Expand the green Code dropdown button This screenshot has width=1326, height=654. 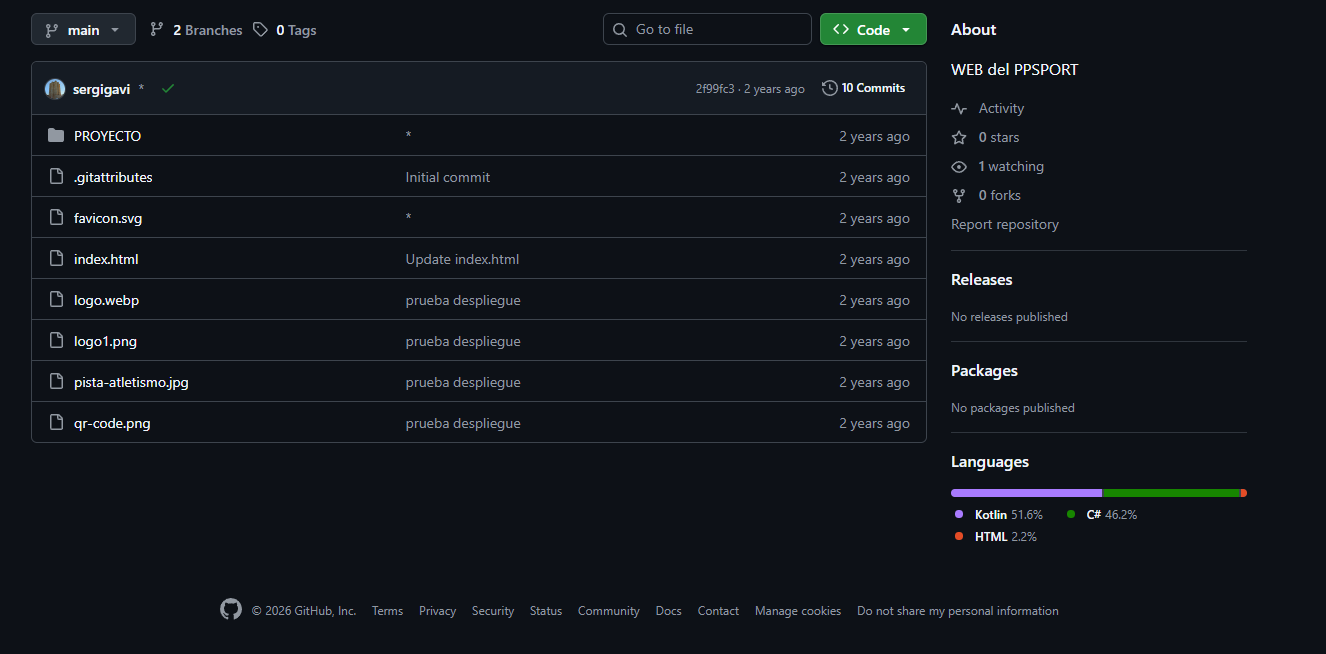point(873,30)
